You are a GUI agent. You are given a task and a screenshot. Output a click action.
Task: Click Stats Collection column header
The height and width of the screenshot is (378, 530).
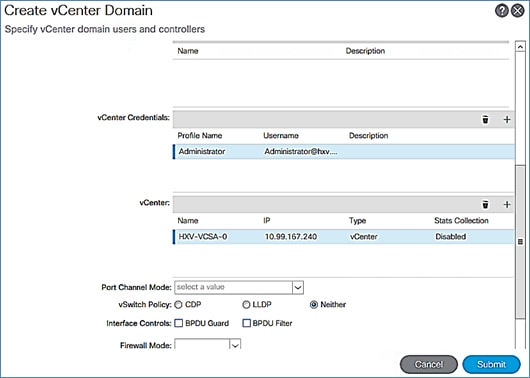click(461, 220)
